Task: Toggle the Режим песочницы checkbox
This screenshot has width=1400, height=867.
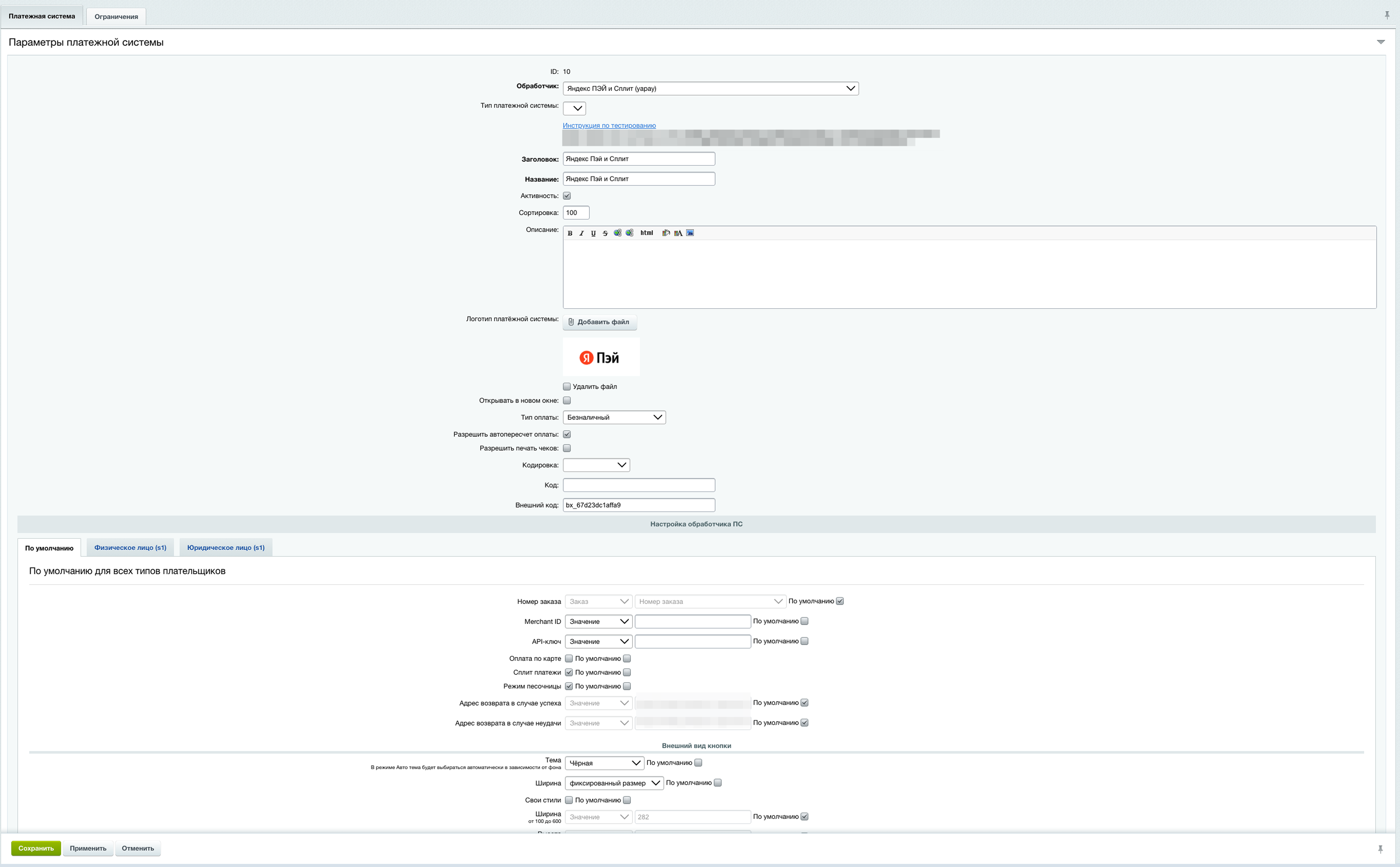Action: click(569, 686)
